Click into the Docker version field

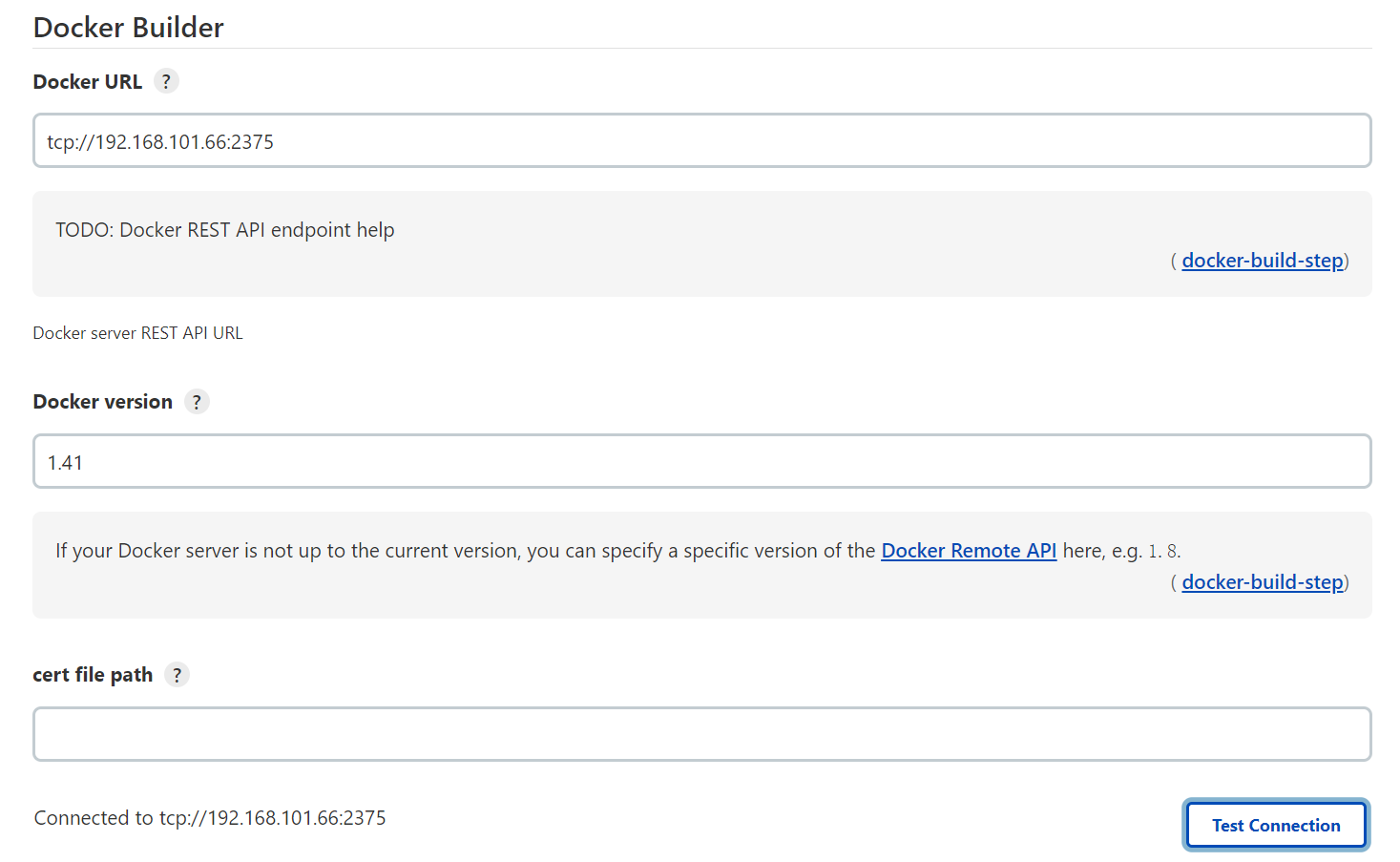click(701, 462)
